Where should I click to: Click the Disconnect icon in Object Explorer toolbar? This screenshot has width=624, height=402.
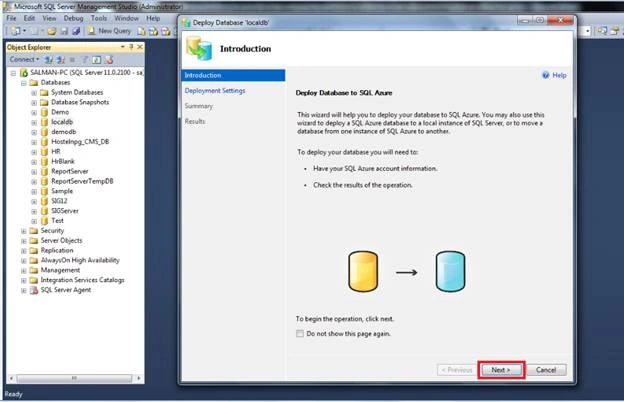[61, 60]
